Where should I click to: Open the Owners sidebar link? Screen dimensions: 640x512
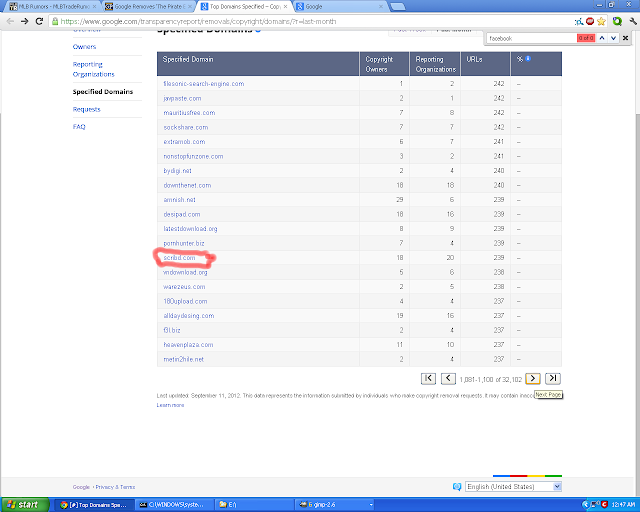84,47
